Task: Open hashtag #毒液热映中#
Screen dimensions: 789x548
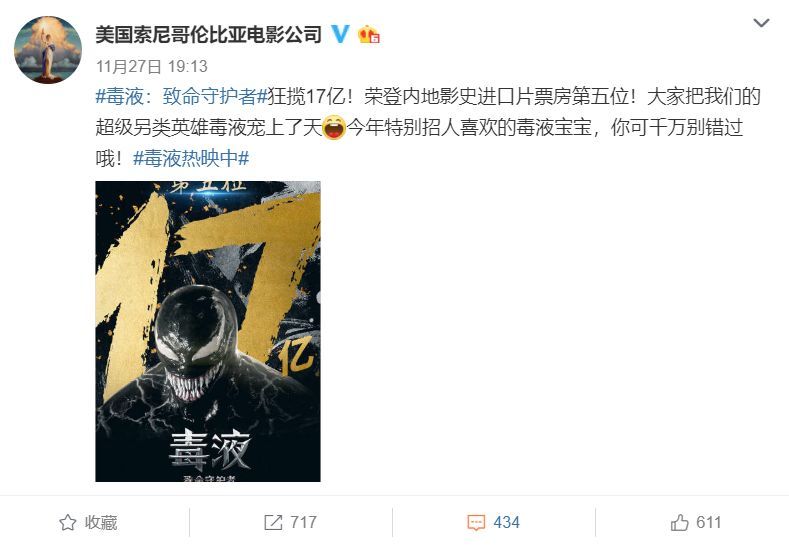Action: click(x=191, y=159)
